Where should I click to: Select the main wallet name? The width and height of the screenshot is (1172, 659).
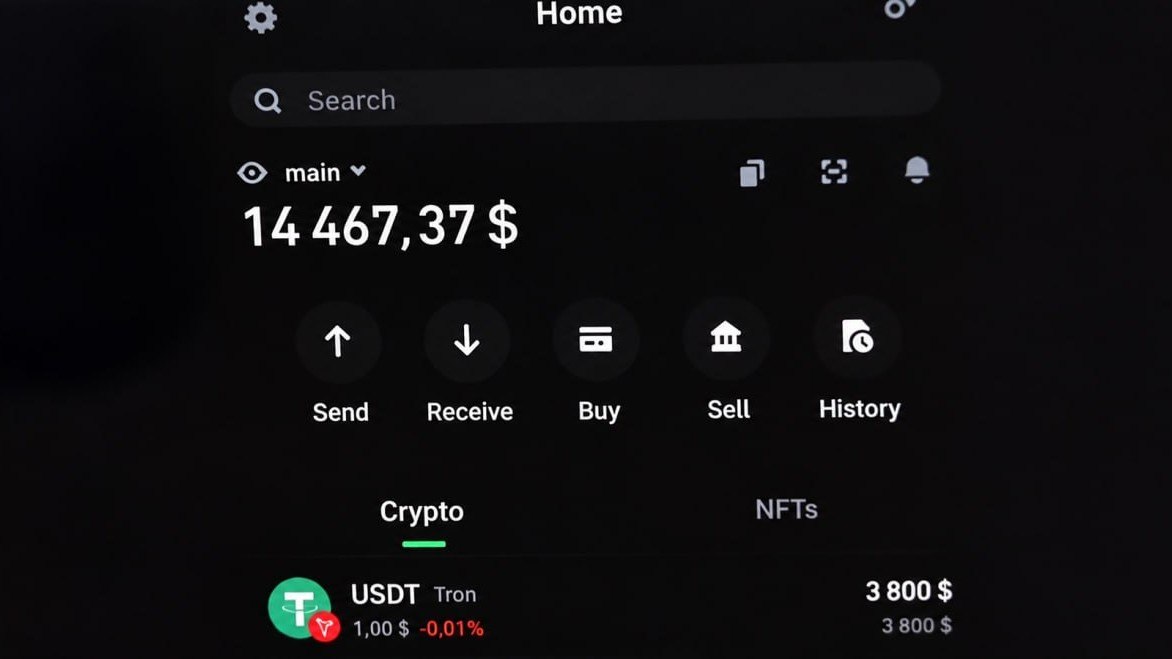(x=312, y=173)
